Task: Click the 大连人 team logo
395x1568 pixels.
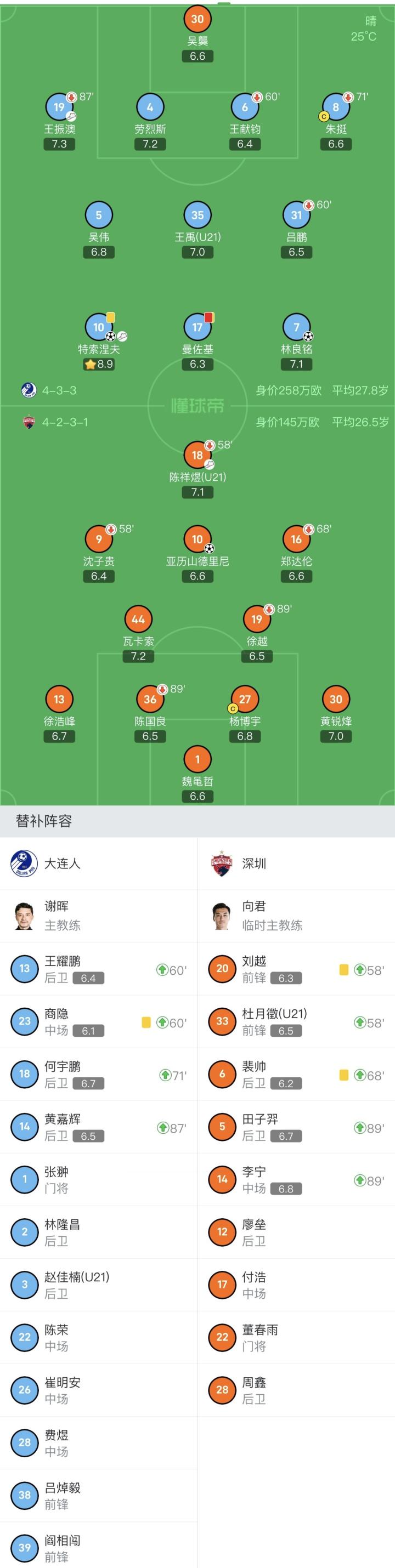Action: click(24, 863)
